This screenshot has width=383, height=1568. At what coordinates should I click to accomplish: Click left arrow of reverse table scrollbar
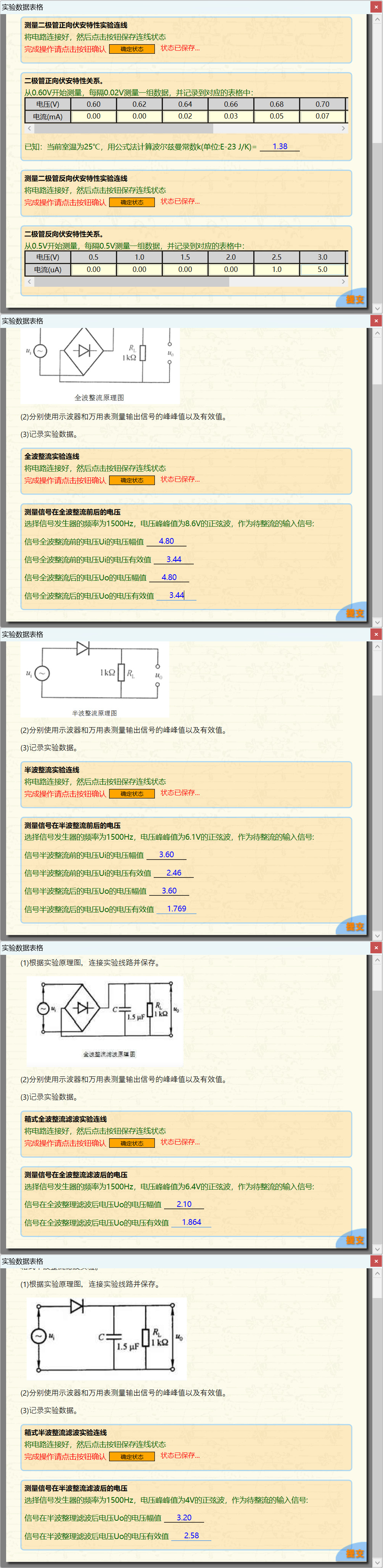(x=29, y=282)
